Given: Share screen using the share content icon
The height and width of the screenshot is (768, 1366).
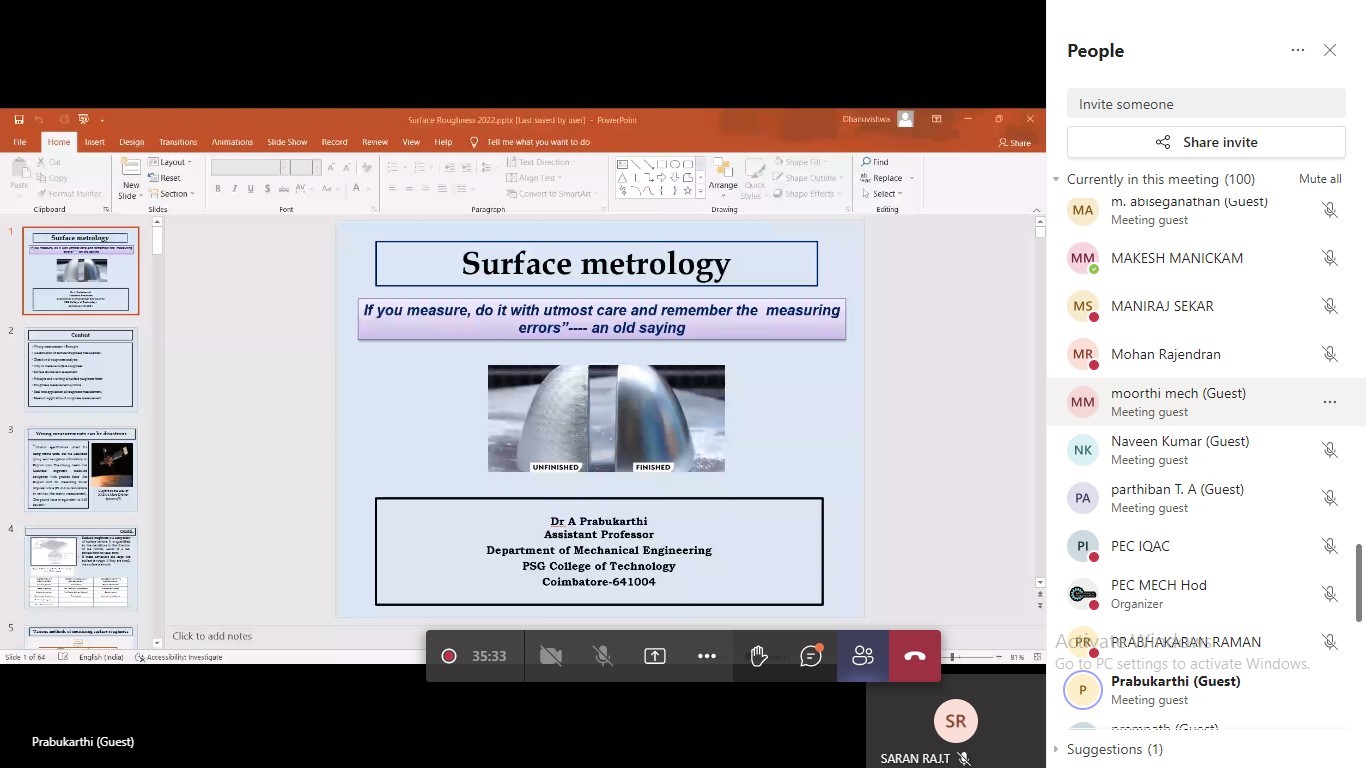Looking at the screenshot, I should coord(653,656).
